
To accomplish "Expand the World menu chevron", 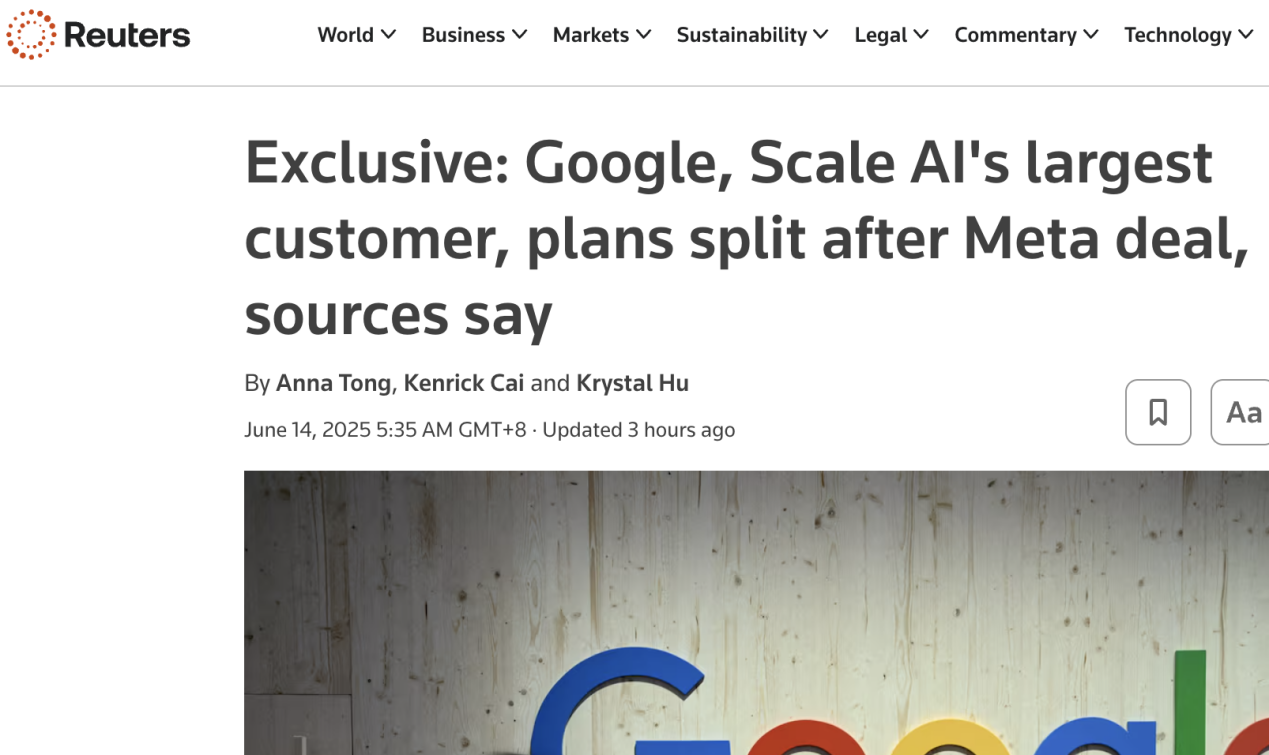I will pyautogui.click(x=389, y=35).
